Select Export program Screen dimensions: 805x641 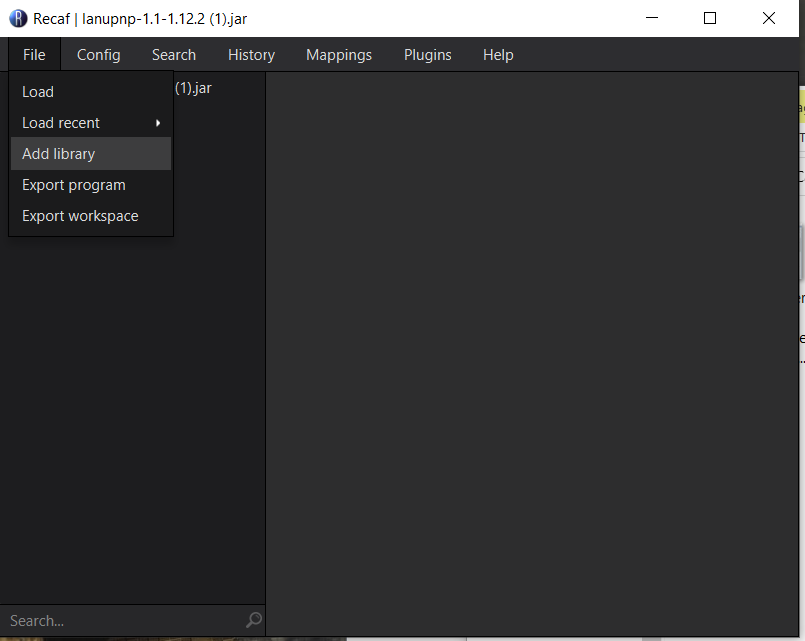73,184
